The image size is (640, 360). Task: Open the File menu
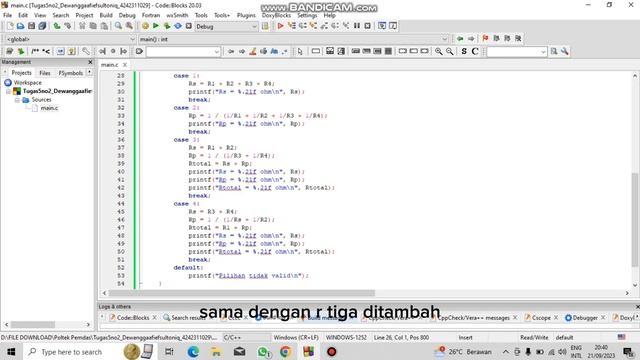click(7, 15)
